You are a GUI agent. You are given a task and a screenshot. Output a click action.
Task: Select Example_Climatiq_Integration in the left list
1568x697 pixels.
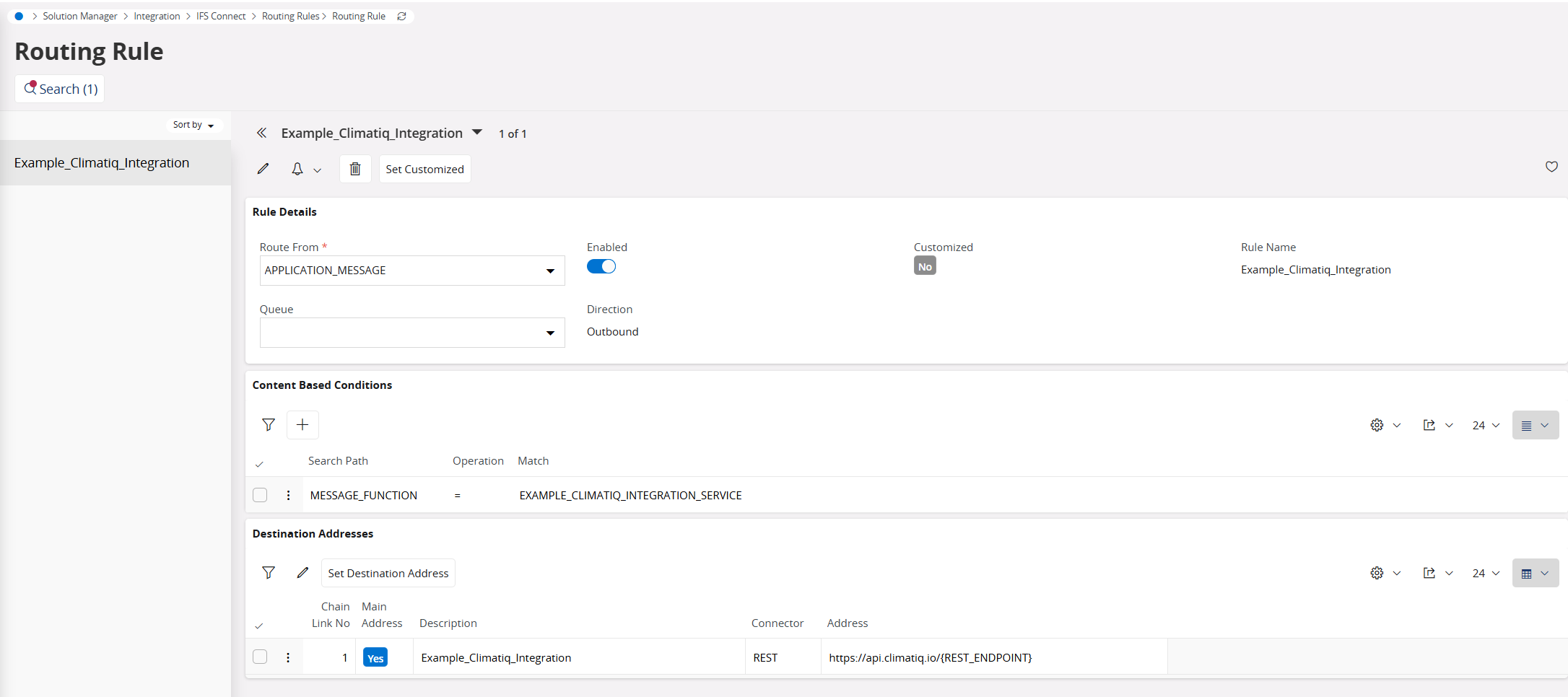pos(102,162)
